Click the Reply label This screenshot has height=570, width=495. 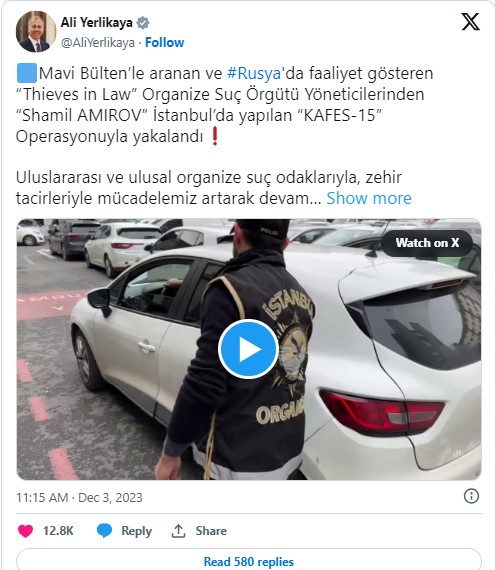[136, 531]
